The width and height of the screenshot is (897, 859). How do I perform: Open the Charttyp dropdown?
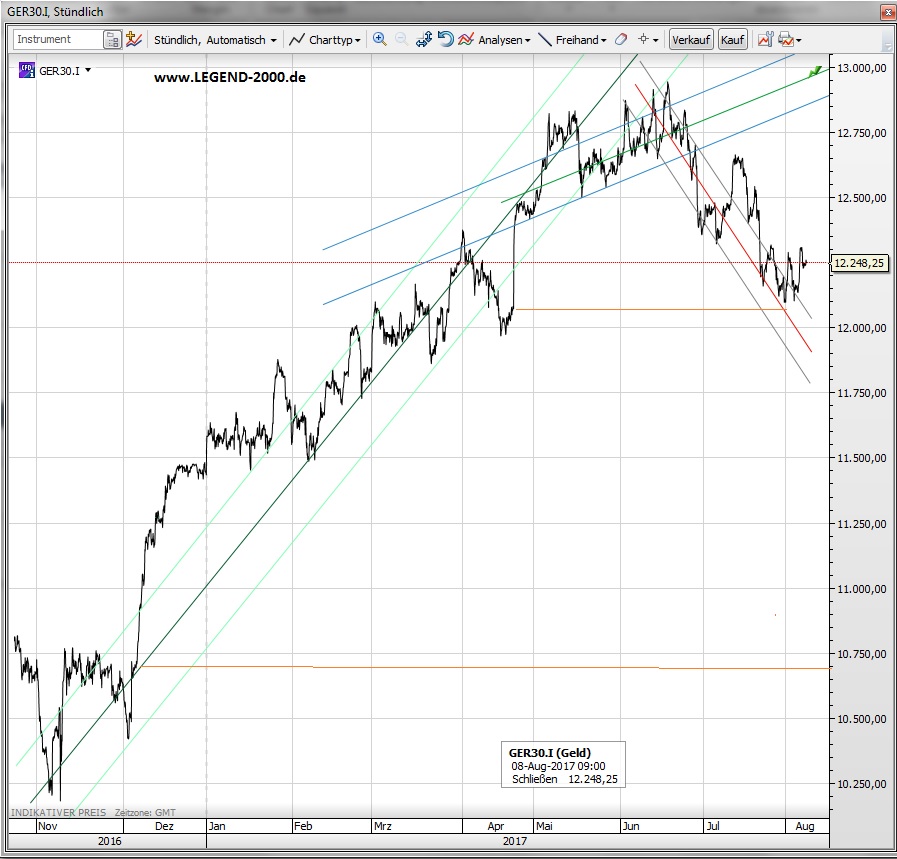[x=325, y=40]
